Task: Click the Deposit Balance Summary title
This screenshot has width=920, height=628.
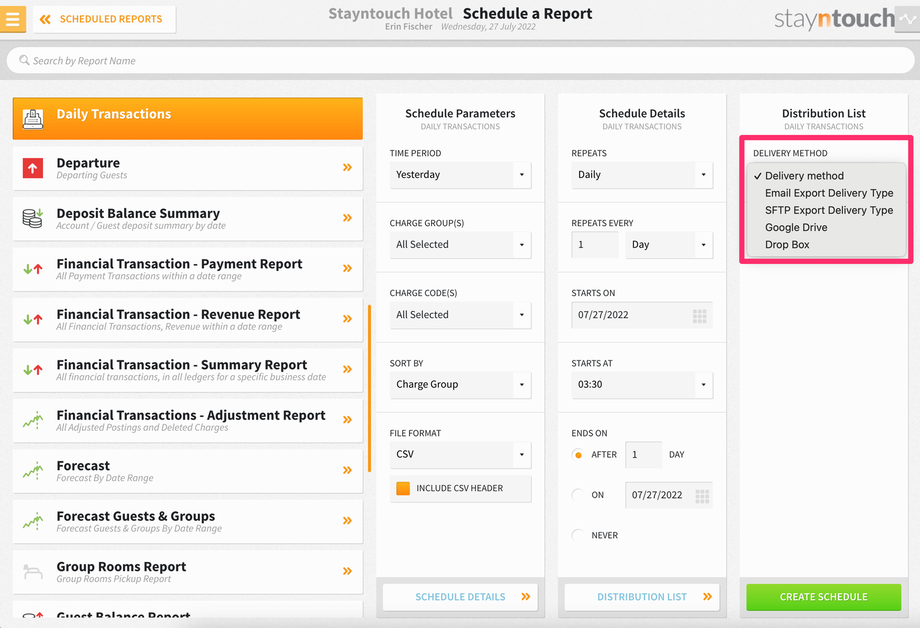Action: (138, 214)
